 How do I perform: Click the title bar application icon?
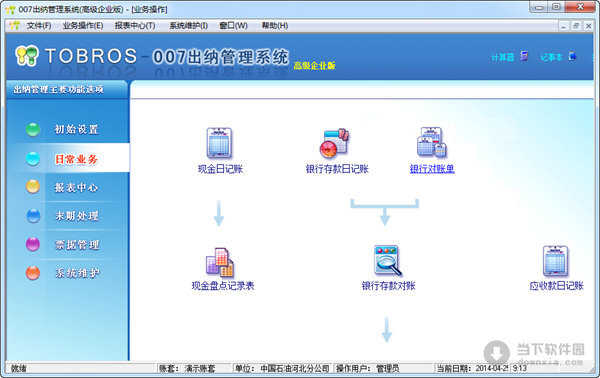point(10,9)
